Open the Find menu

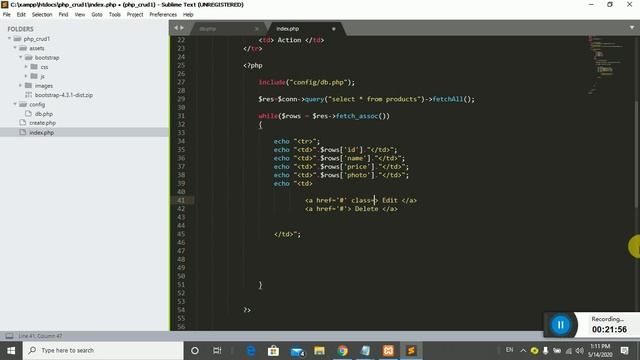click(x=63, y=14)
